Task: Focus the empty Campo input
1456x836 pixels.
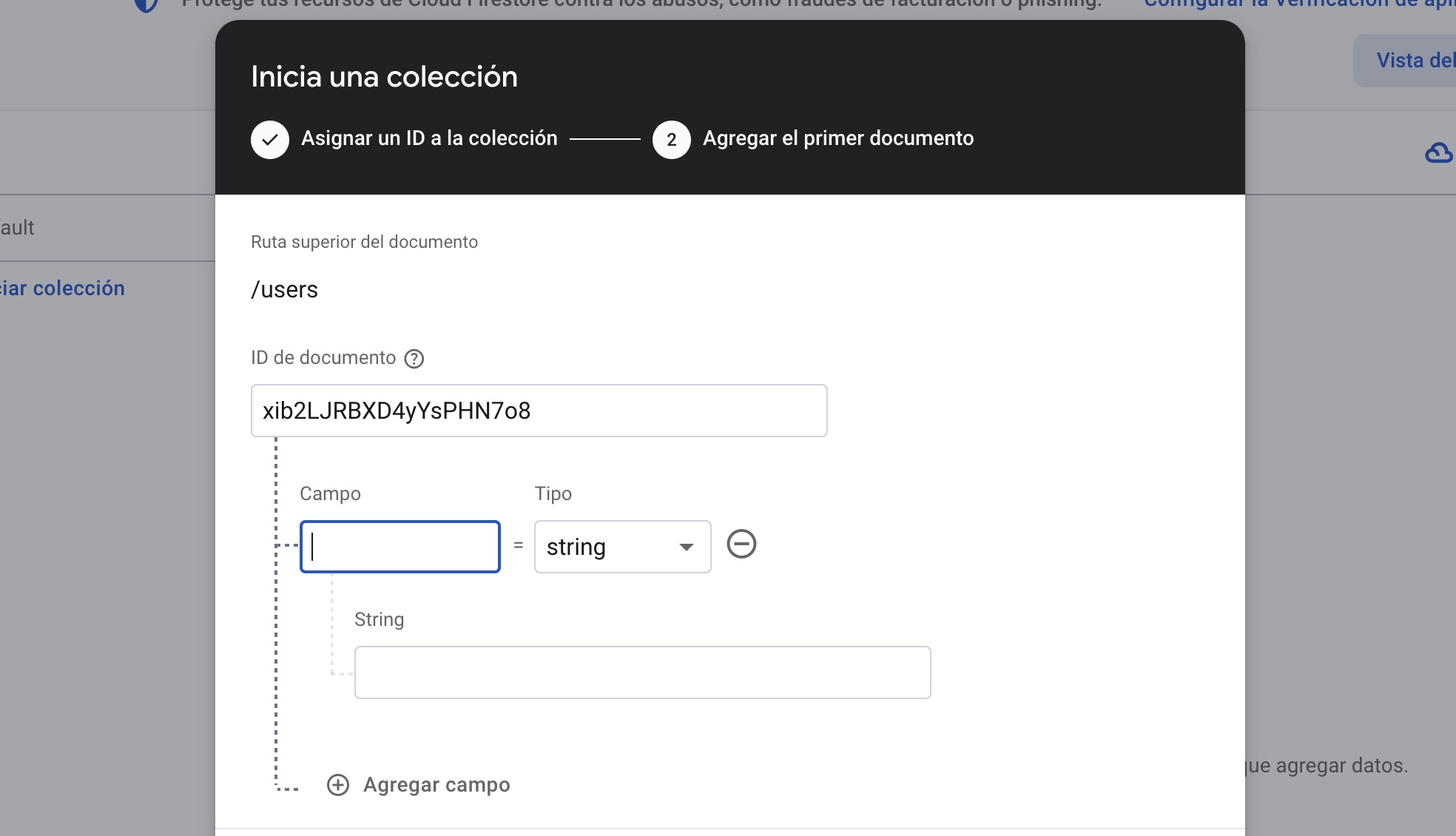Action: 400,547
